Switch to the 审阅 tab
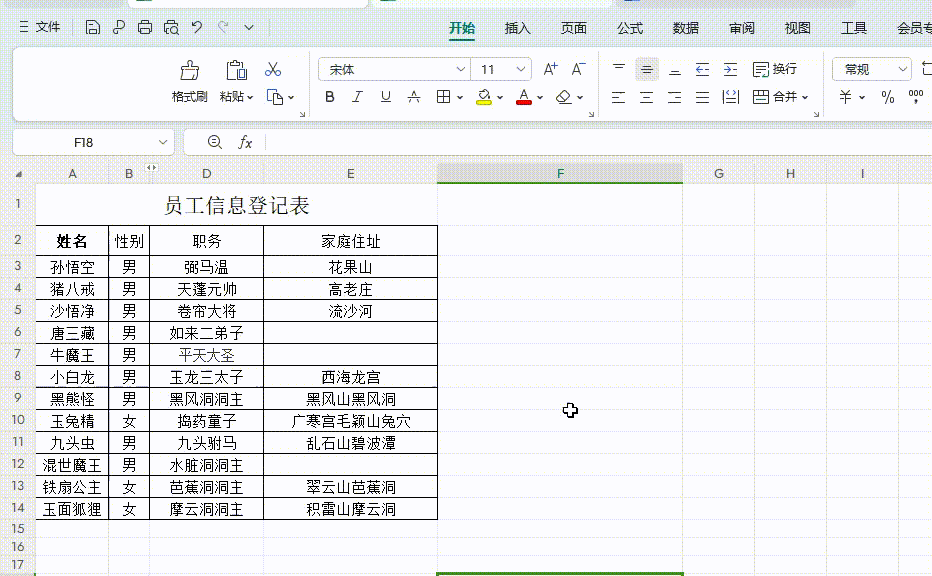The width and height of the screenshot is (932, 576). click(x=742, y=28)
